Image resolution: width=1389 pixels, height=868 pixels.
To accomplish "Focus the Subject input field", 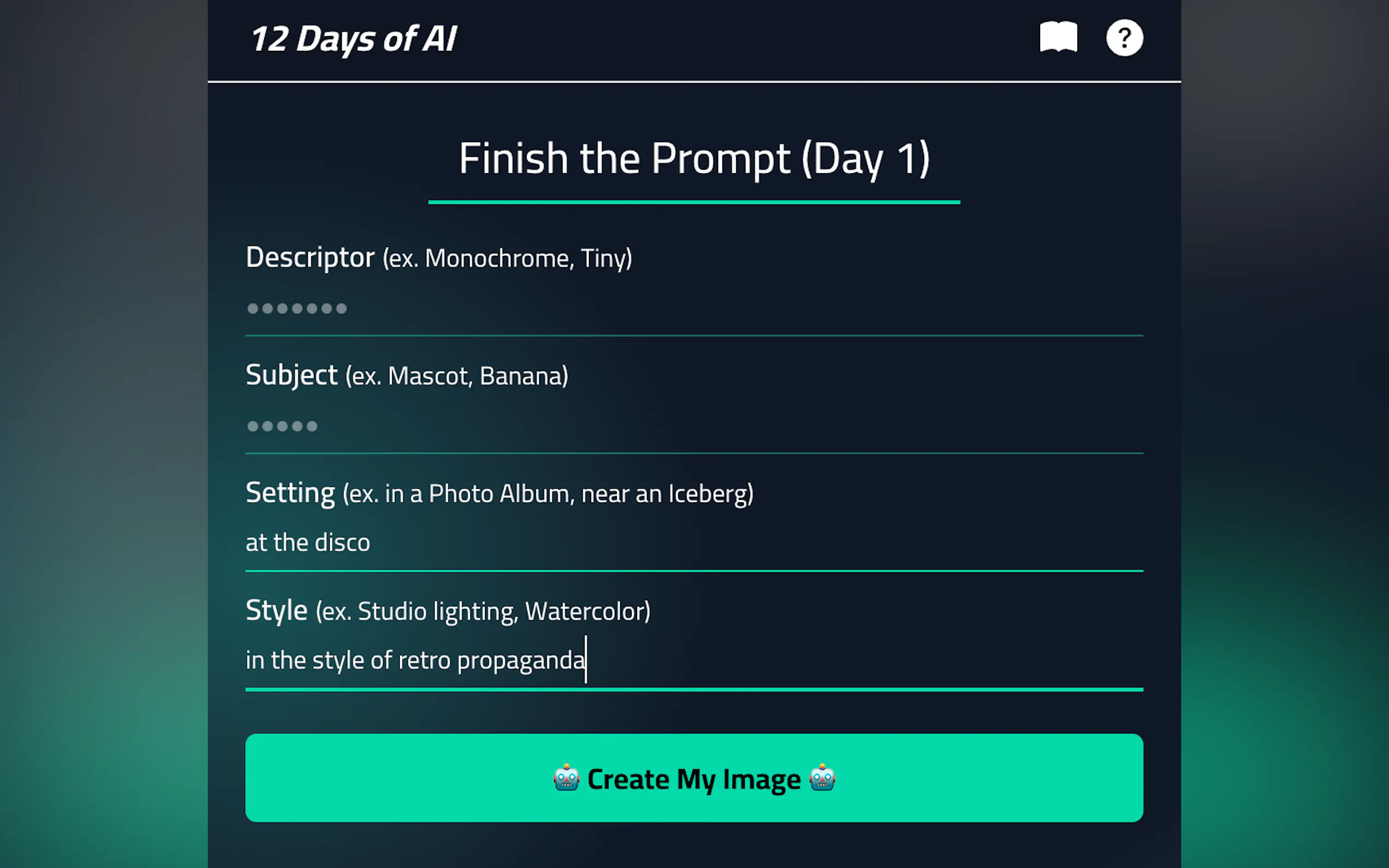I will point(693,426).
